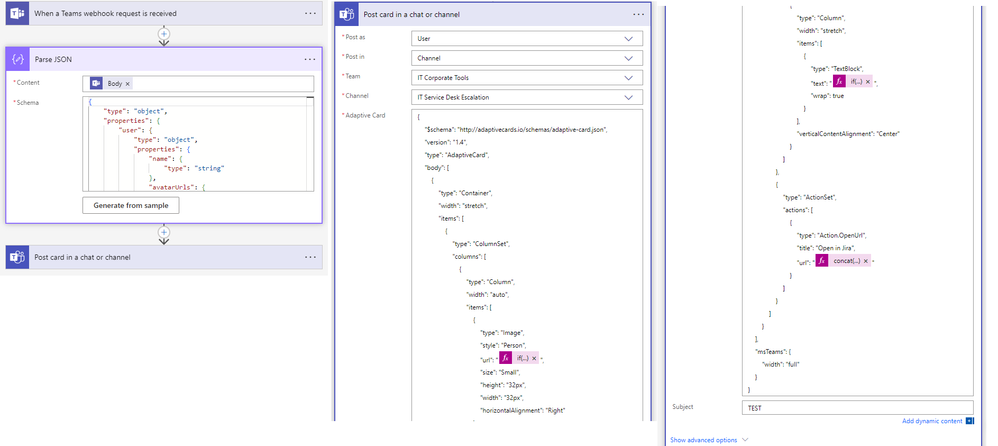Remove the concat(...) expression token
The image size is (998, 446).
pos(866,261)
